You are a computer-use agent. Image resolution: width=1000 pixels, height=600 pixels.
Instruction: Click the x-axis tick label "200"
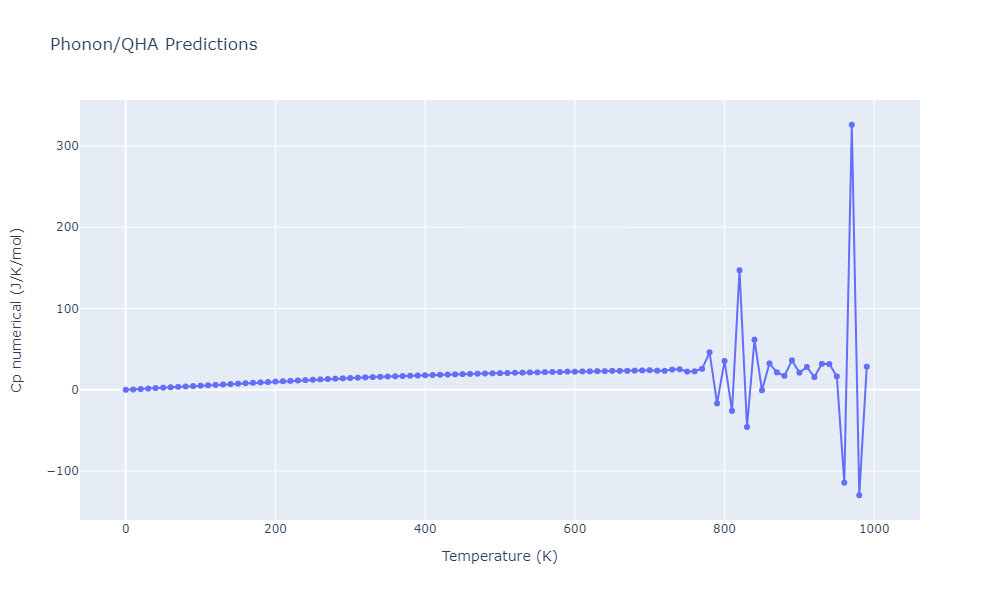click(x=275, y=529)
